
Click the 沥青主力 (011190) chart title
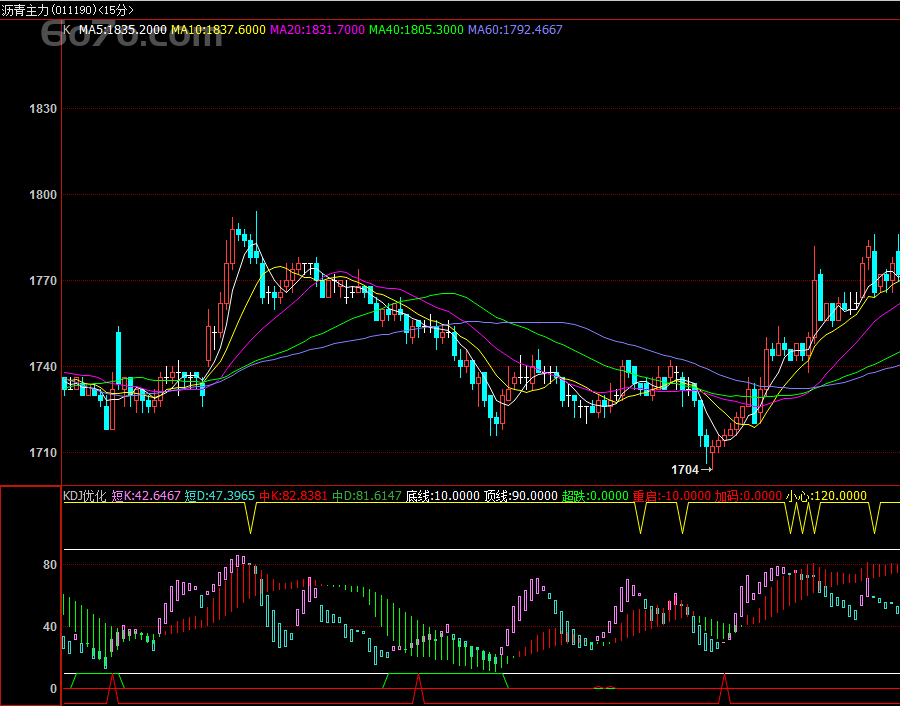[67, 10]
